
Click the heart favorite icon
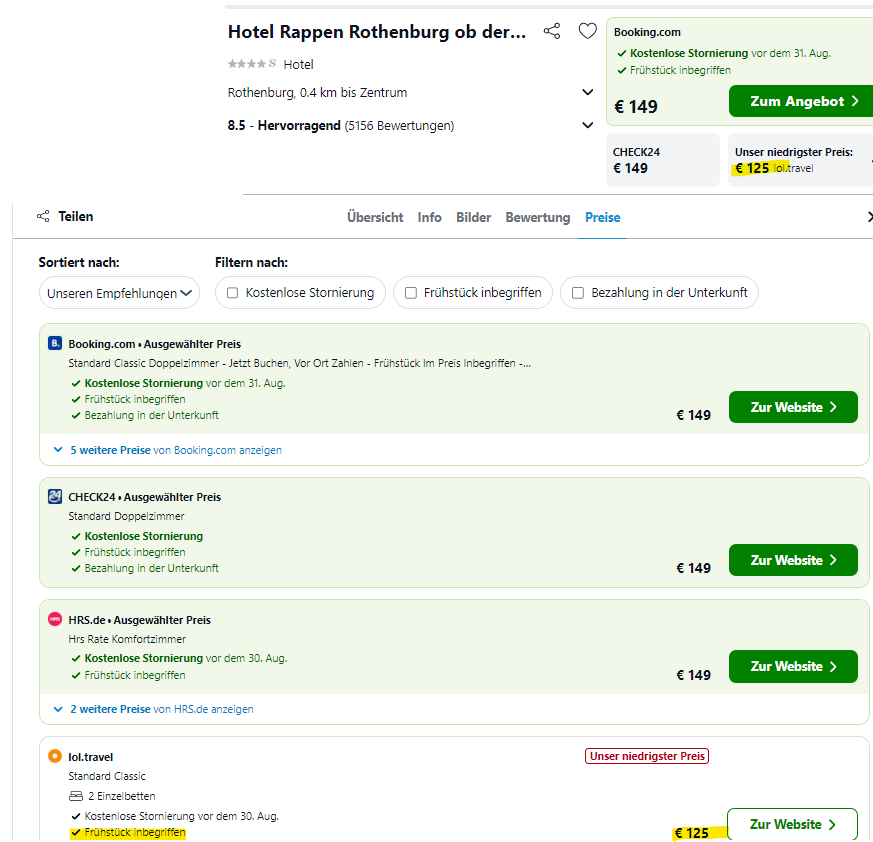click(588, 32)
